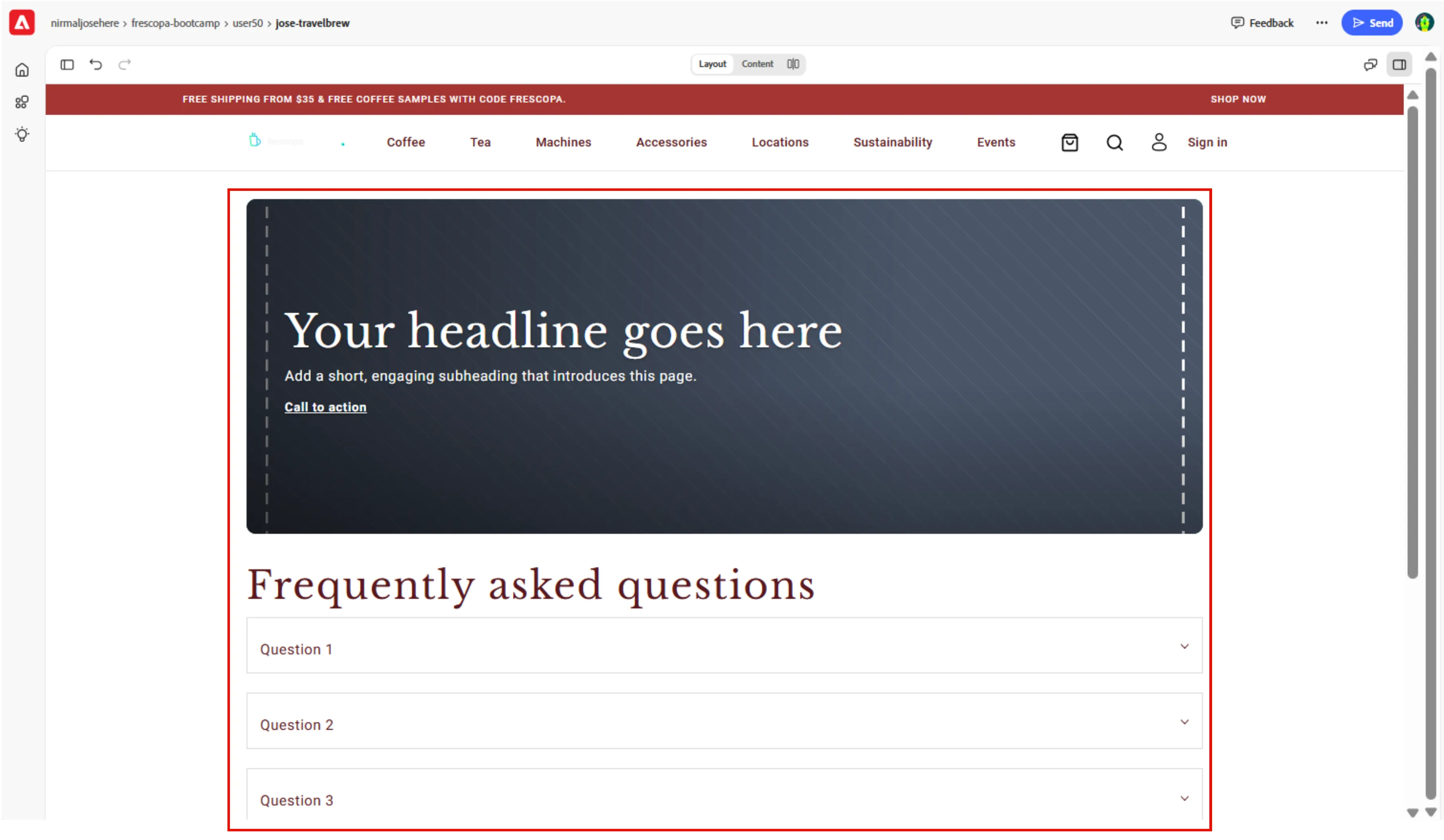Go to nirmaljosehere breadcrumb

pyautogui.click(x=85, y=24)
